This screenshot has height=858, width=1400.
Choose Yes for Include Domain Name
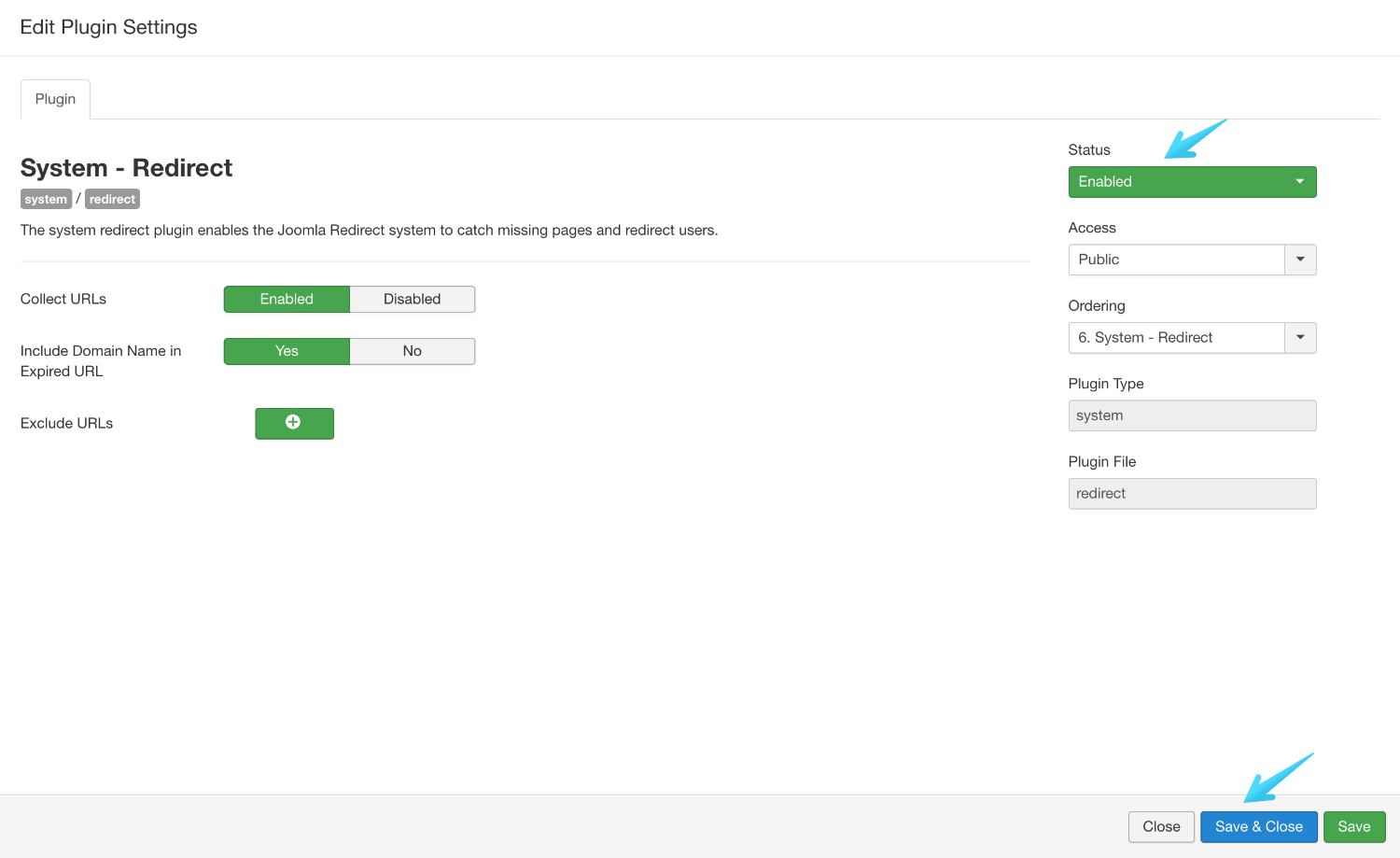[287, 351]
